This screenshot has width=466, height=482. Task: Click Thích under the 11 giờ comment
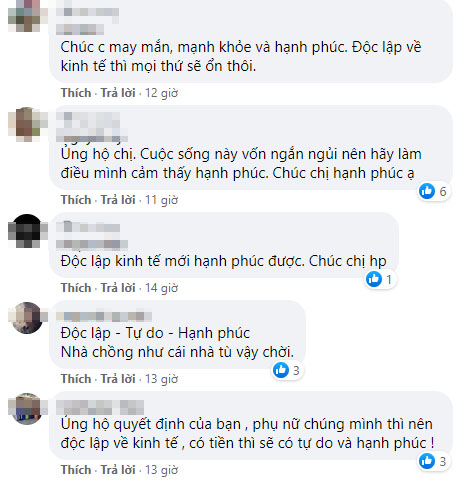click(x=76, y=200)
